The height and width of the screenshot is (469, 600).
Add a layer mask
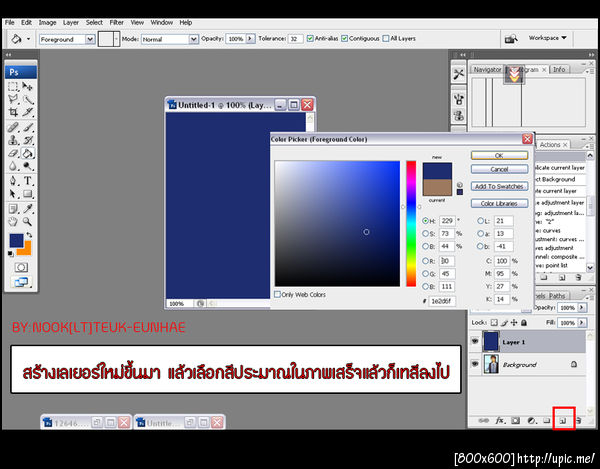click(515, 420)
